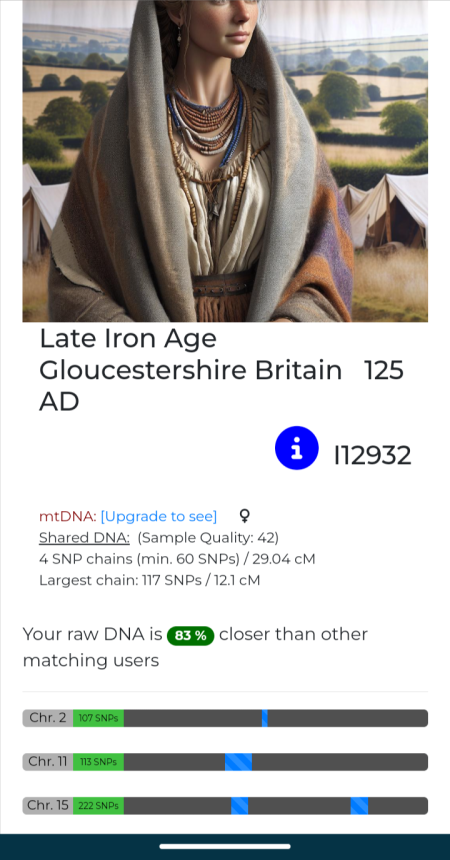450x860 pixels.
Task: Select sample ID I12932
Action: (x=373, y=455)
